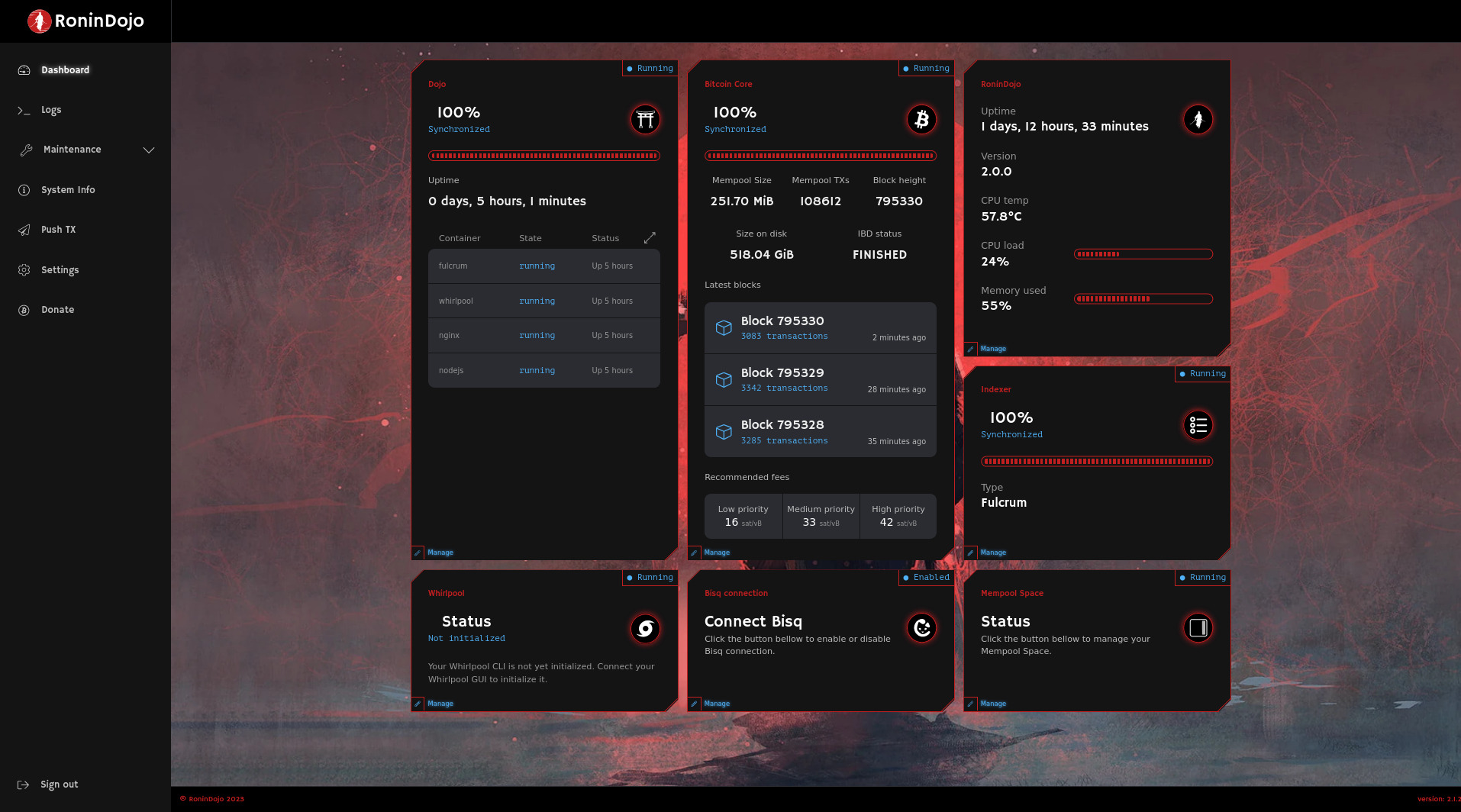Click the Low priority fee cell
Viewport: 1461px width, 812px height.
pyautogui.click(x=743, y=517)
